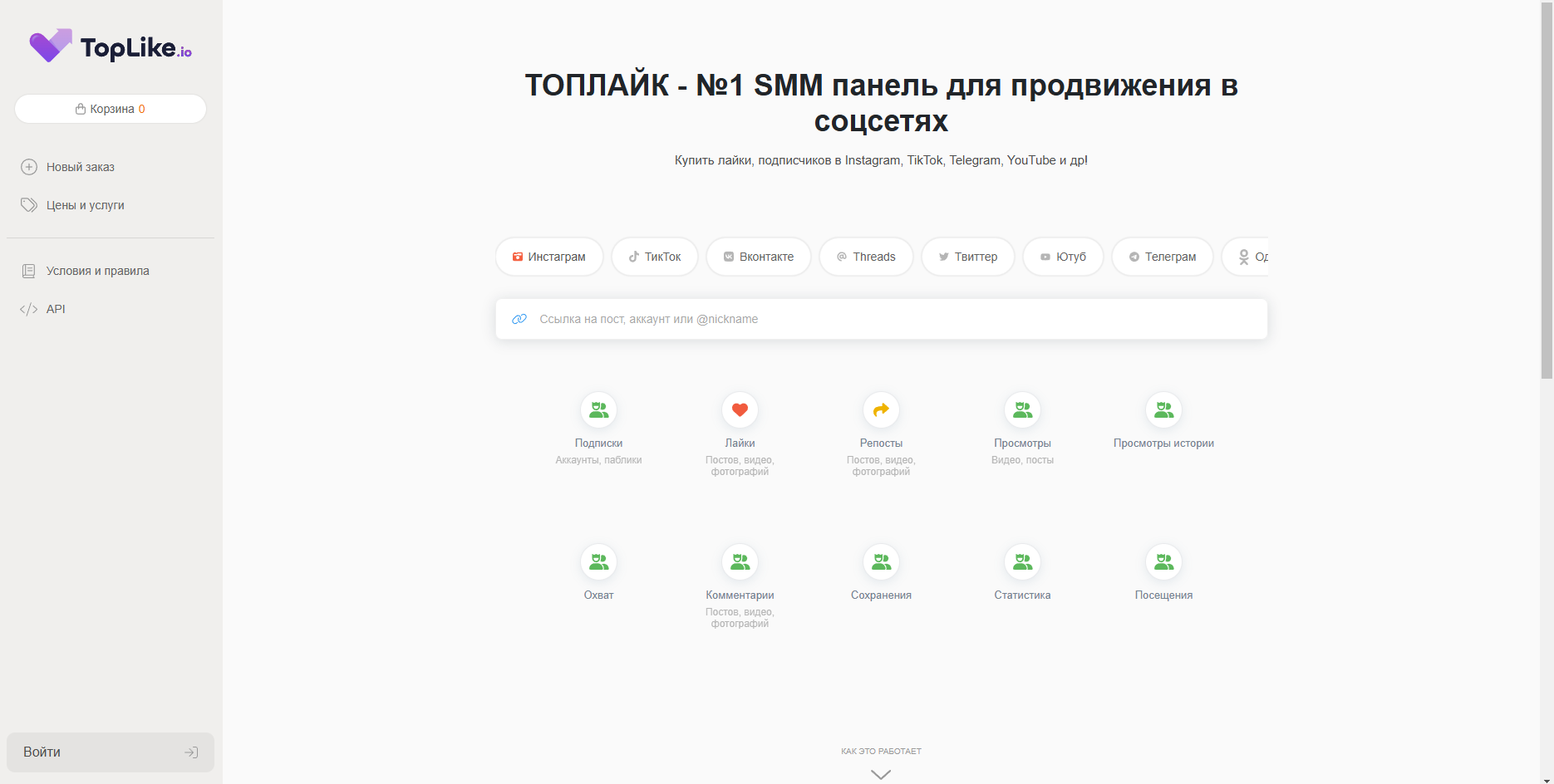Choose the Лайки heart icon
Screen dimensions: 1554x784
click(740, 409)
